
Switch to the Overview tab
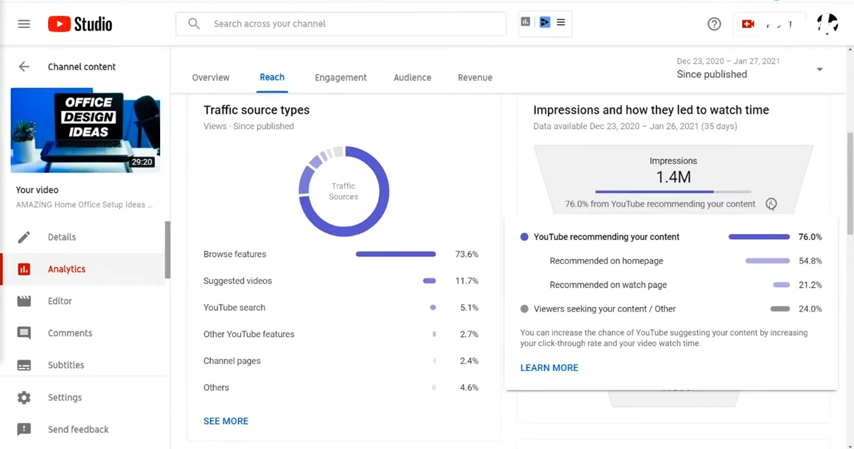tap(211, 77)
